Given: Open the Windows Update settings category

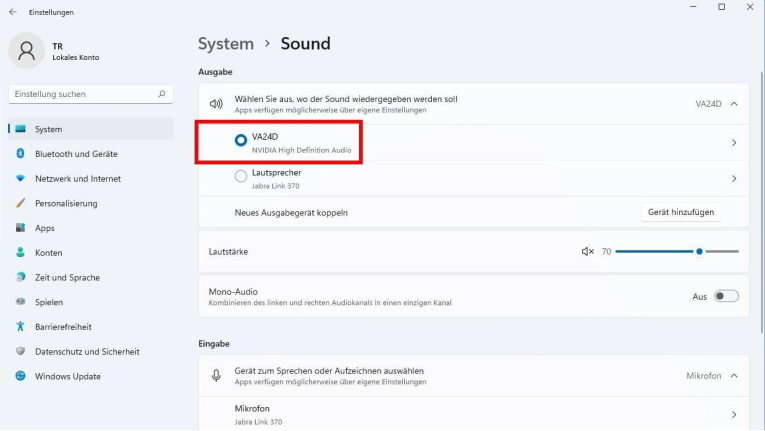Looking at the screenshot, I should [x=91, y=376].
